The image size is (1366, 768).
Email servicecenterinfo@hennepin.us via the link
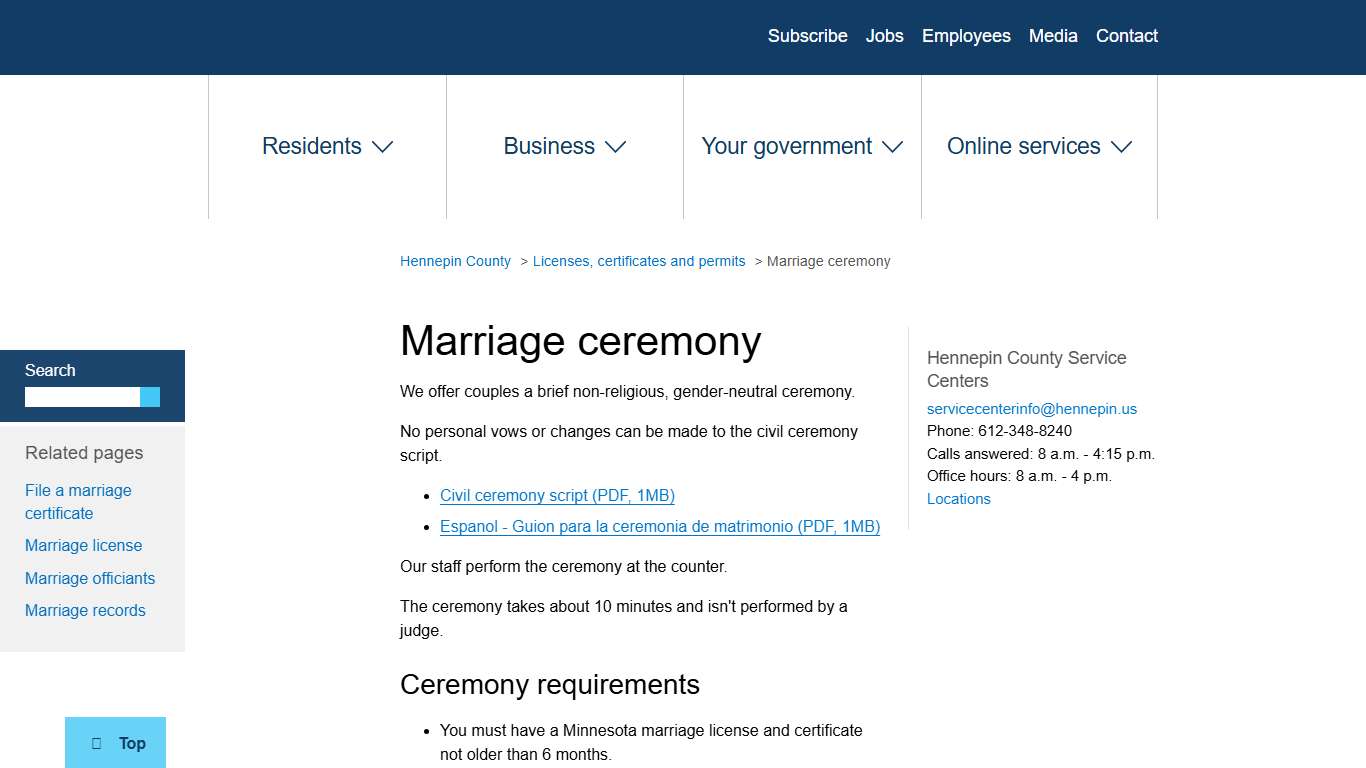(1032, 408)
